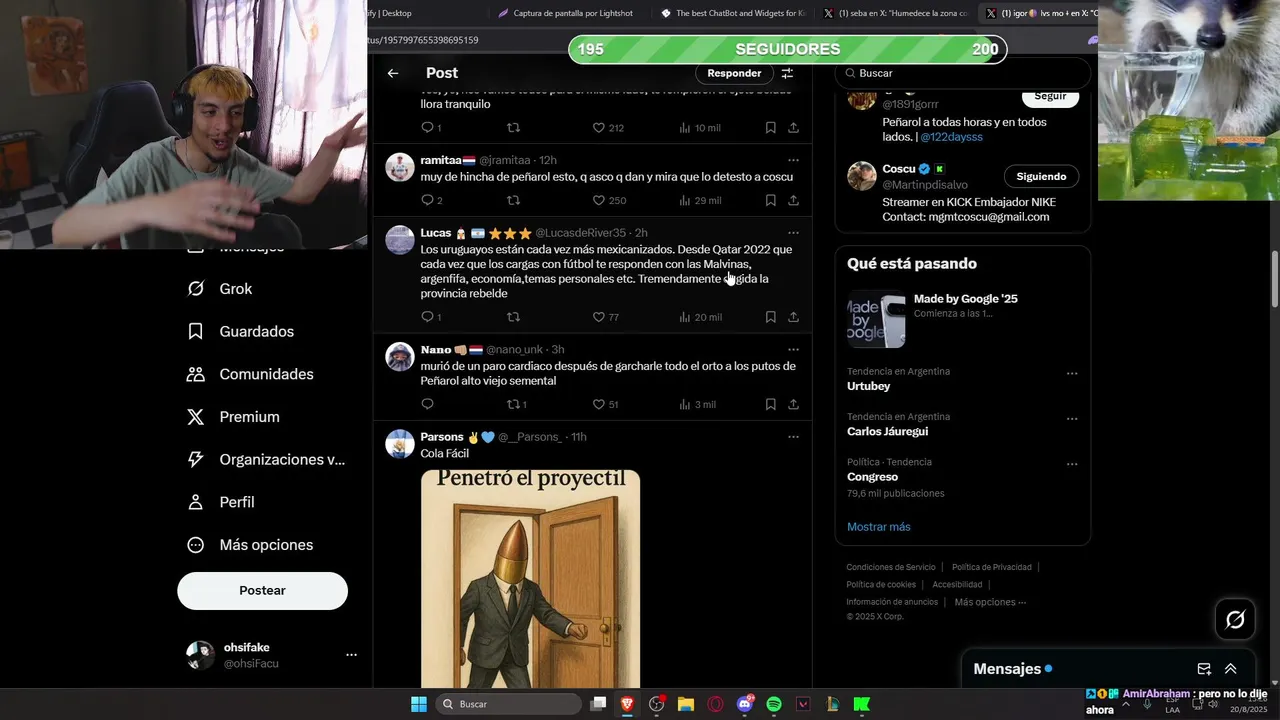This screenshot has height=720, width=1280.
Task: Expand the Mensajes drawer
Action: [1230, 669]
